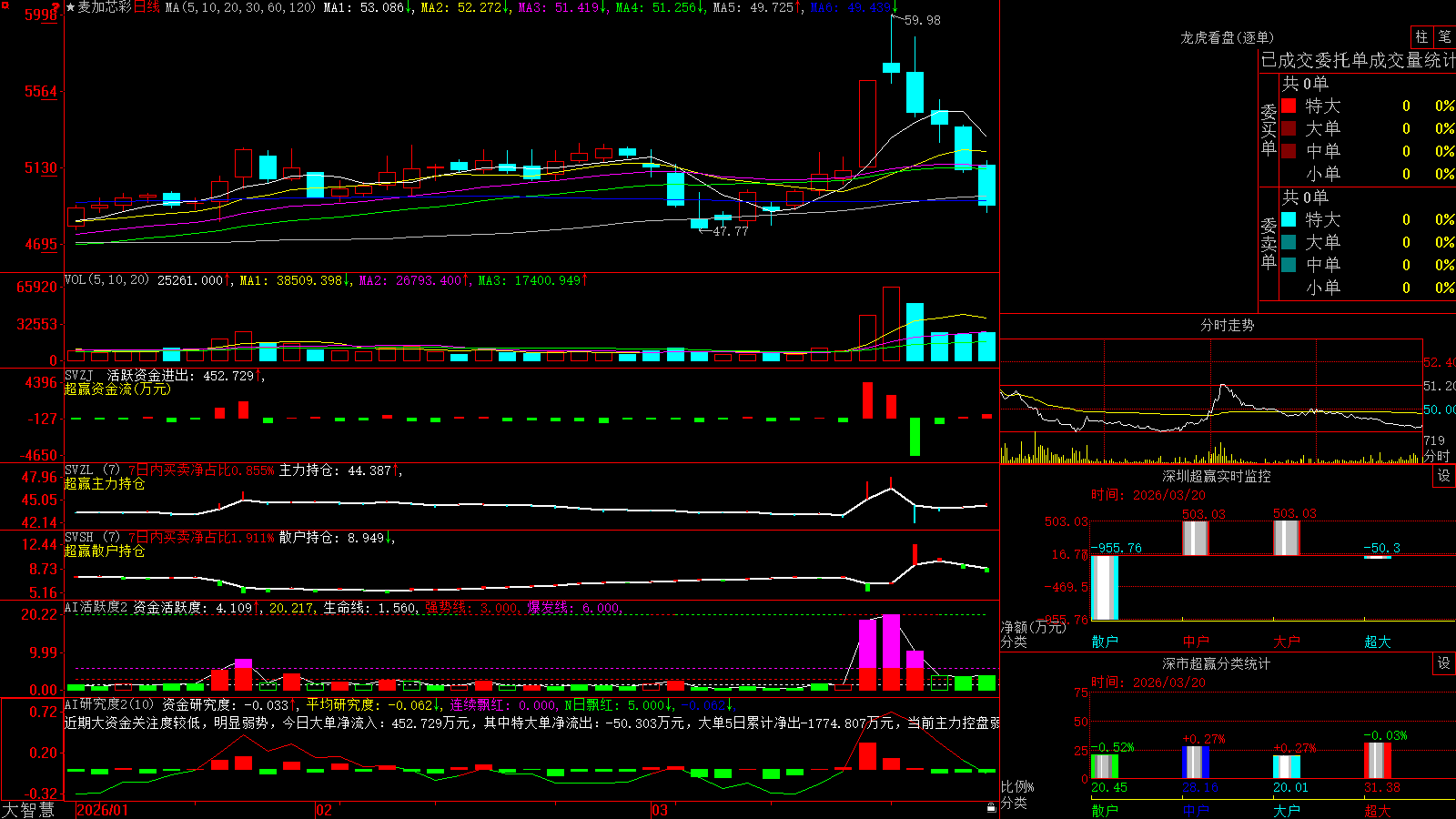Click the 龙虎看盘(逐单) panel title

[1228, 37]
